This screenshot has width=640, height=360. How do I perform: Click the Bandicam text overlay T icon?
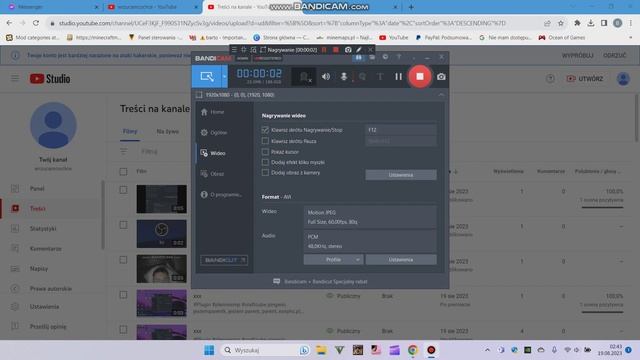click(x=380, y=76)
